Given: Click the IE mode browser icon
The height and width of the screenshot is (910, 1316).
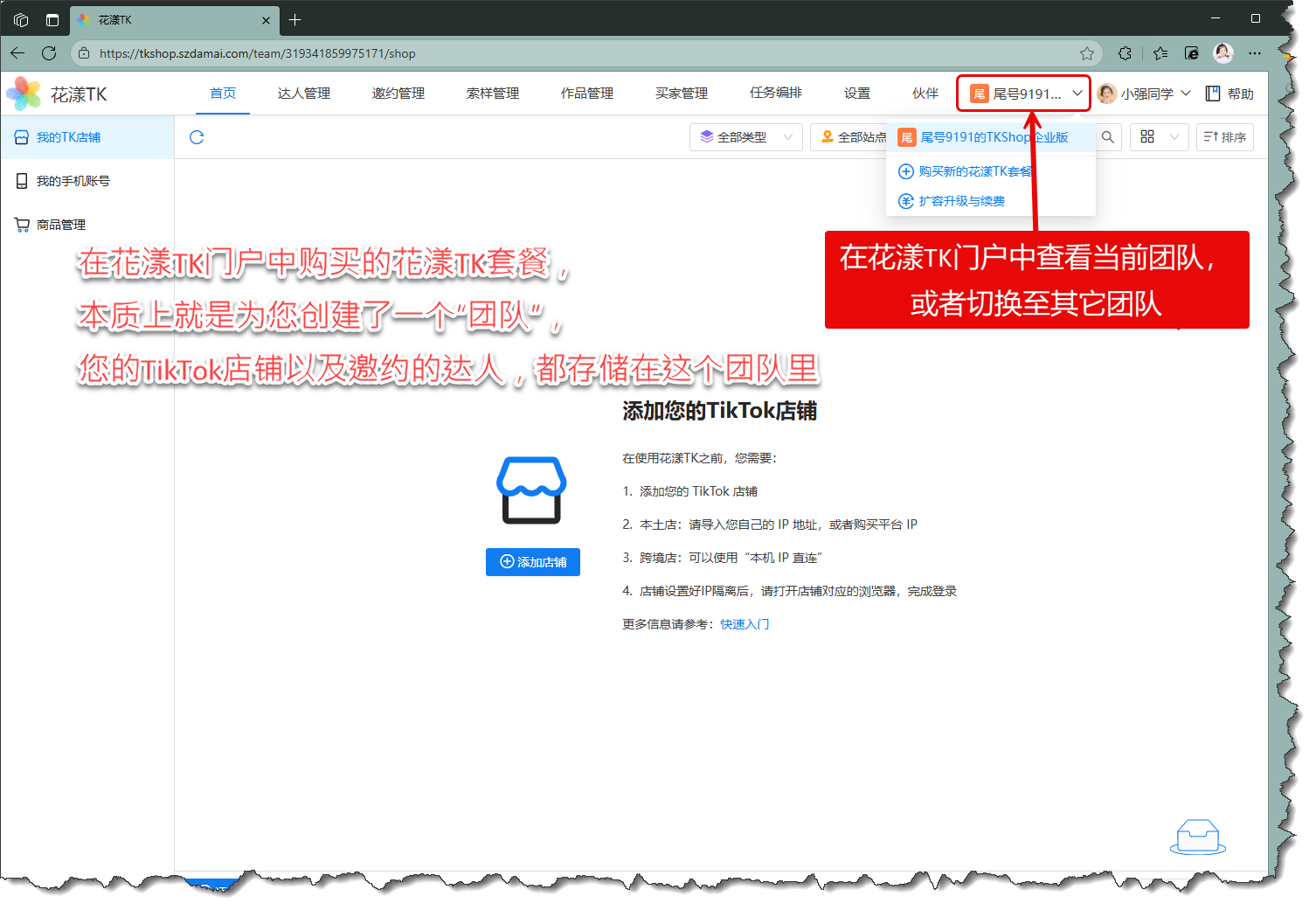Looking at the screenshot, I should pyautogui.click(x=1191, y=53).
